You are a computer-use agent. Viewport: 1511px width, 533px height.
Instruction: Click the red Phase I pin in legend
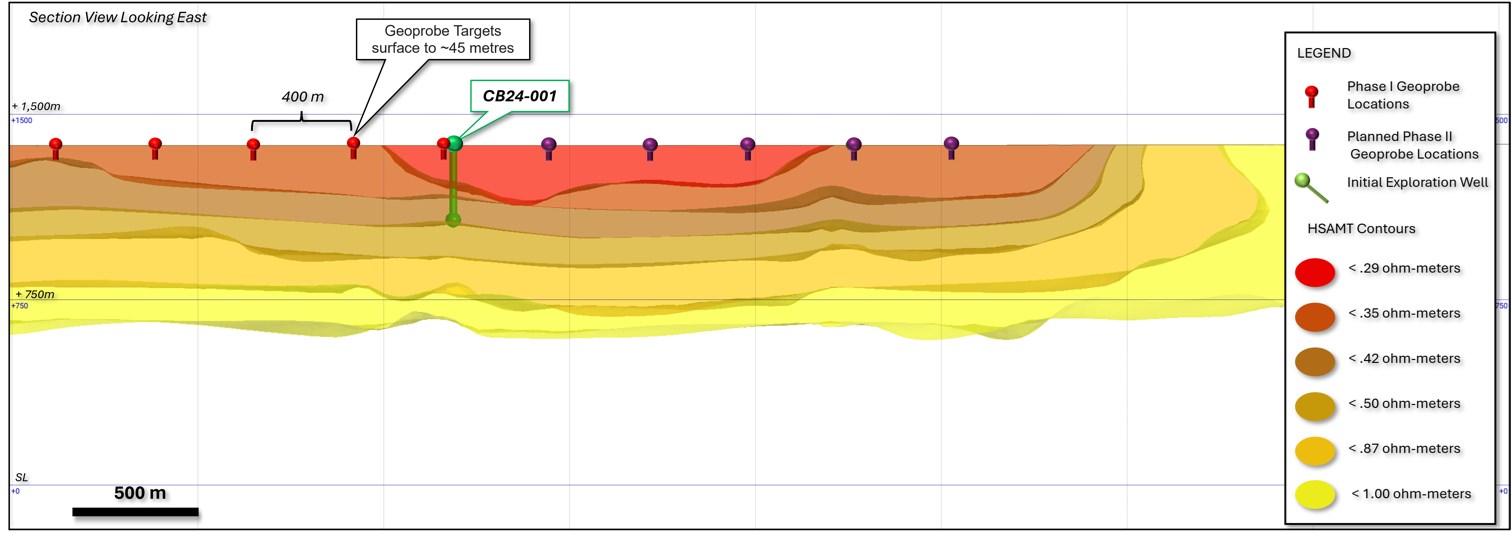(x=1312, y=95)
